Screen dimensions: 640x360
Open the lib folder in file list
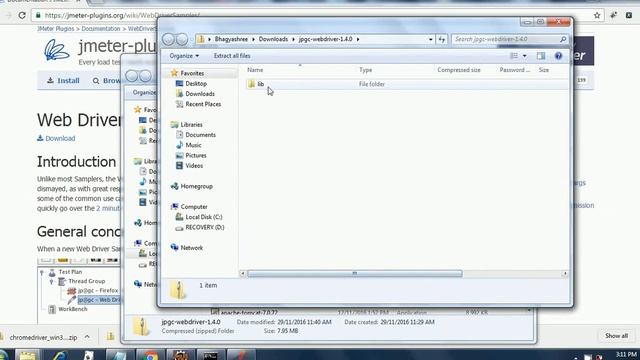(x=260, y=84)
